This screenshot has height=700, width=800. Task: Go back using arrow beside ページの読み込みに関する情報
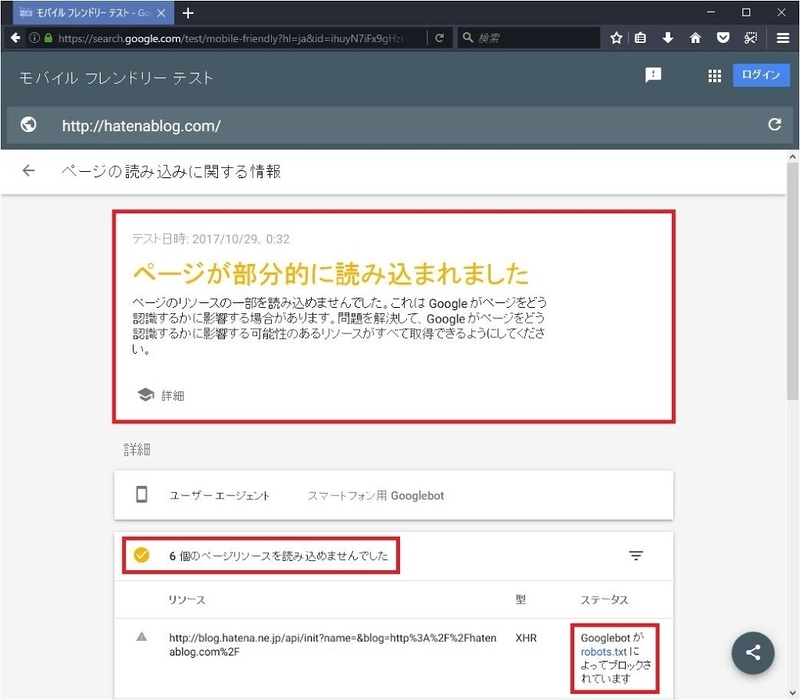click(x=29, y=170)
